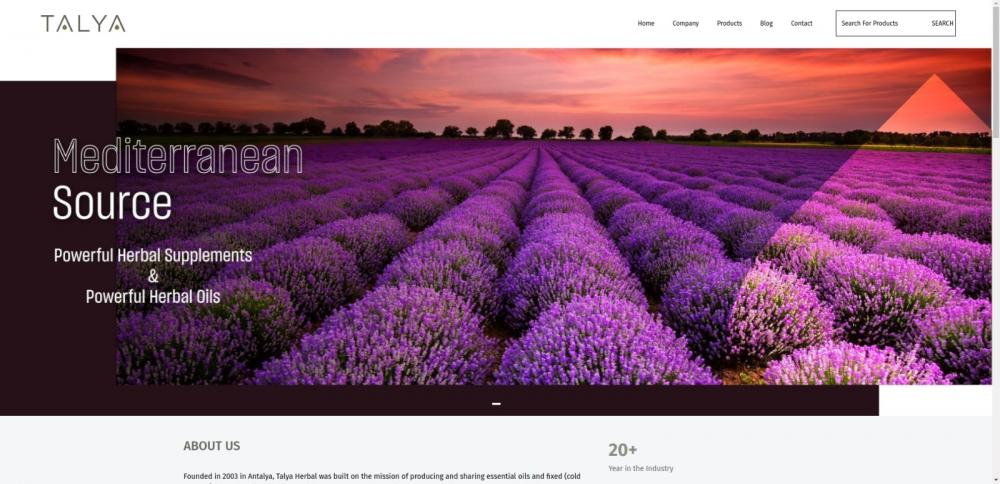The height and width of the screenshot is (484, 1000).
Task: Click the Founded in 2003 in Antalya paragraph
Action: [382, 478]
